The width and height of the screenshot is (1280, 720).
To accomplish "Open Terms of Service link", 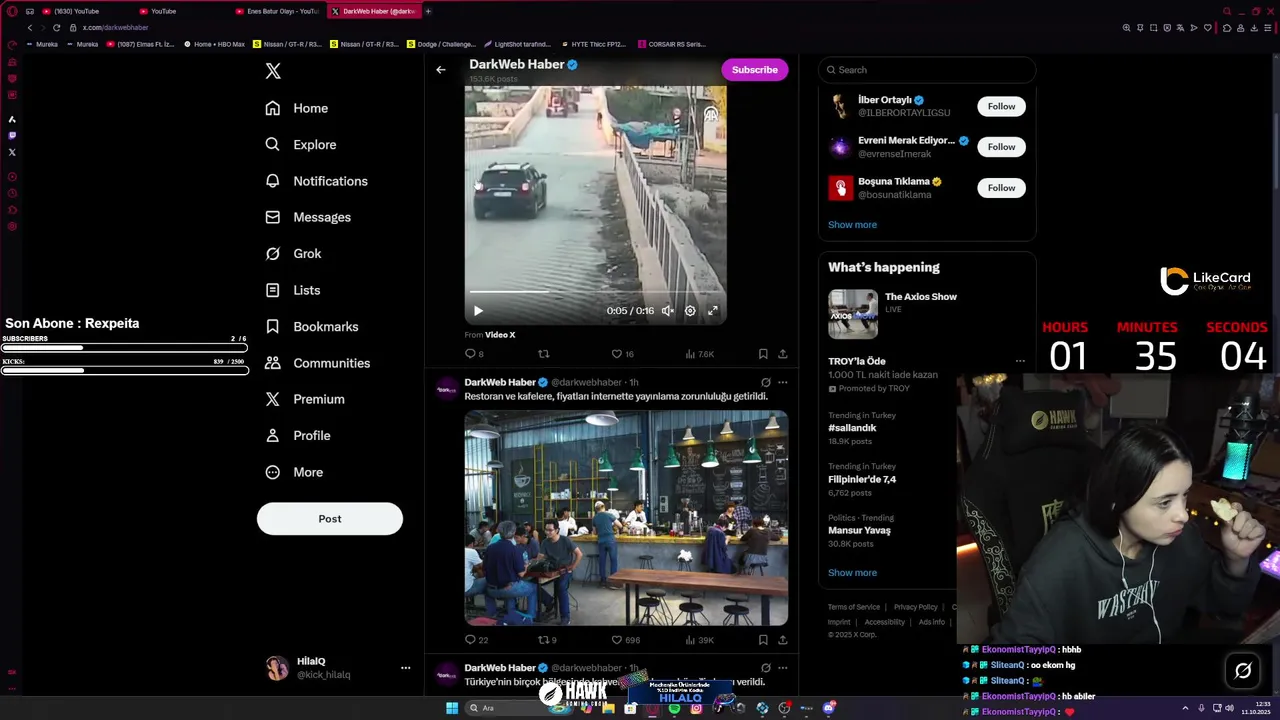I will pos(854,607).
